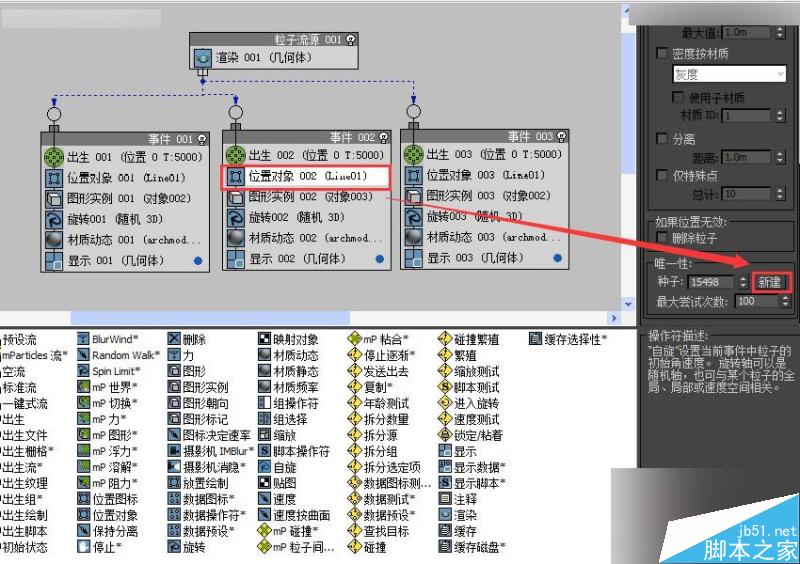Click the 总计 spinner arrows
This screenshot has height=564, width=800.
pyautogui.click(x=780, y=194)
